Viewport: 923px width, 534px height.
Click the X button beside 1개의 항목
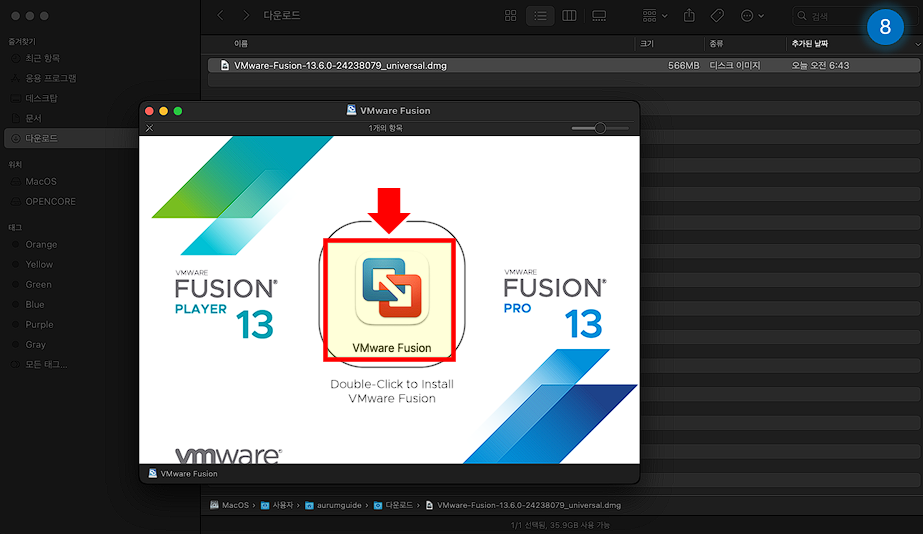click(150, 128)
